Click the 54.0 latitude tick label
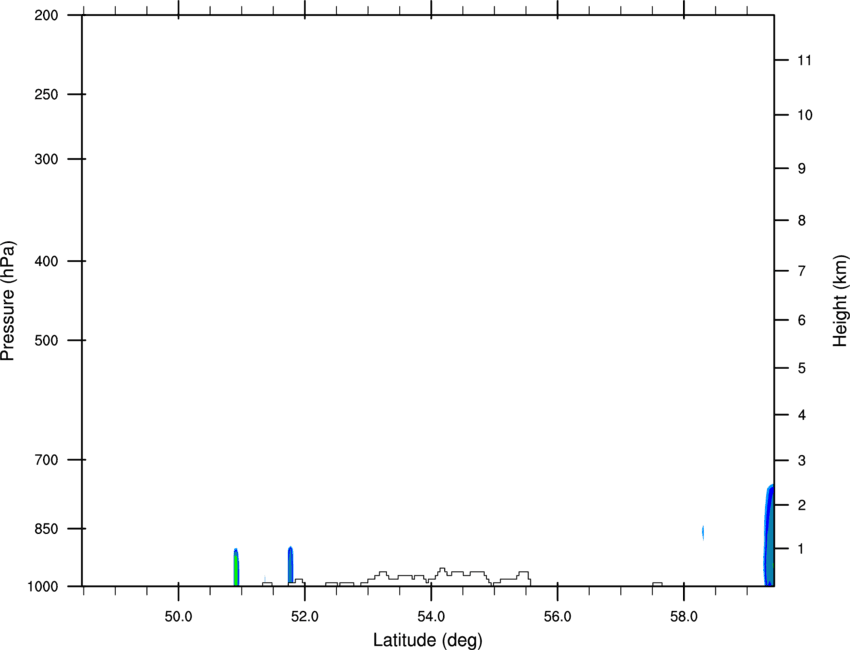 (x=431, y=617)
